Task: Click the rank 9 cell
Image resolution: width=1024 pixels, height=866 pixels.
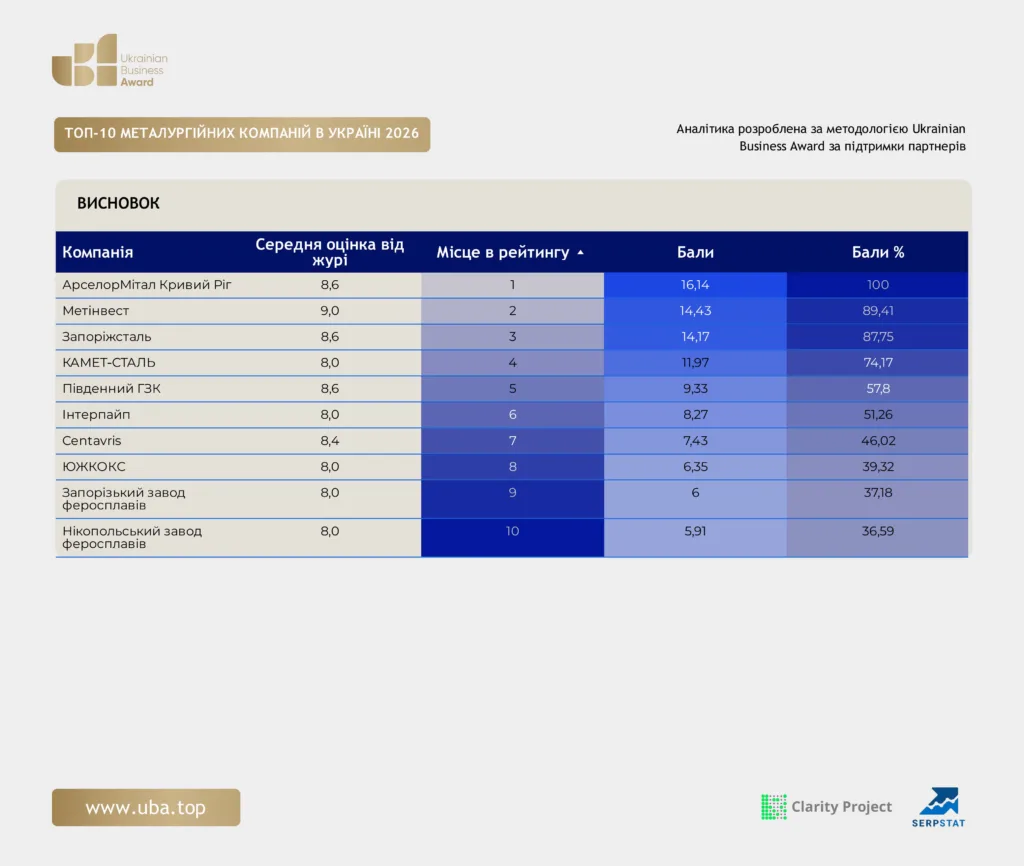Action: tap(513, 499)
